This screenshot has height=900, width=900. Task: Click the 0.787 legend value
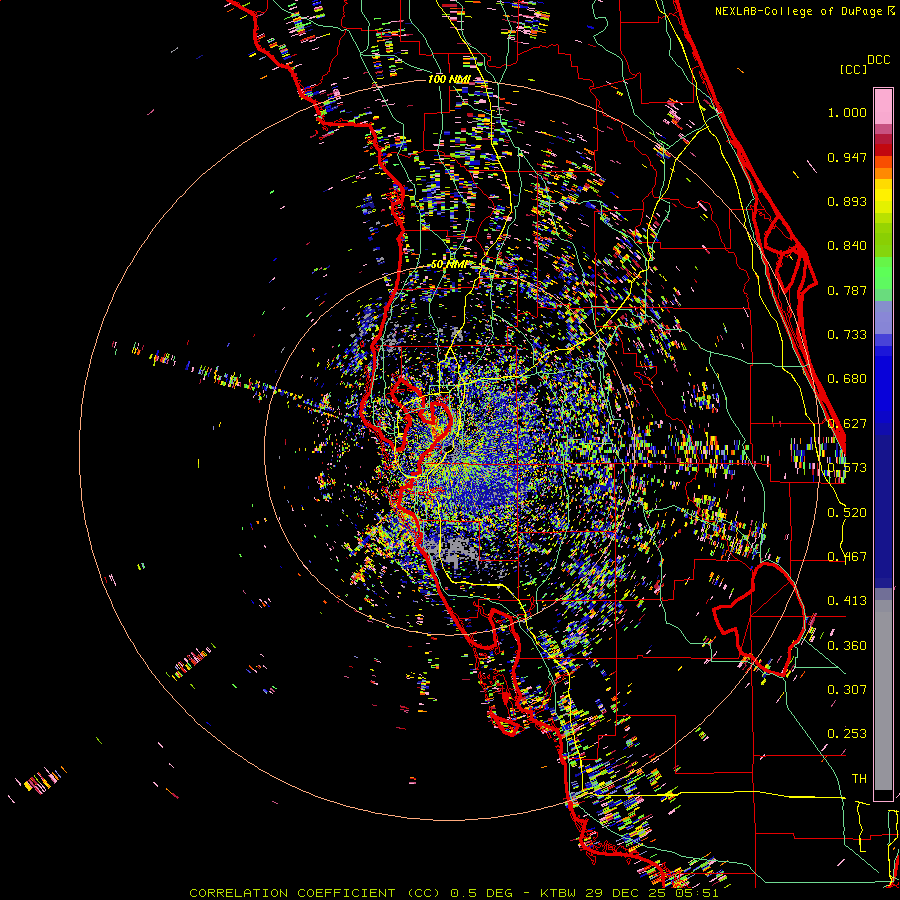847,290
